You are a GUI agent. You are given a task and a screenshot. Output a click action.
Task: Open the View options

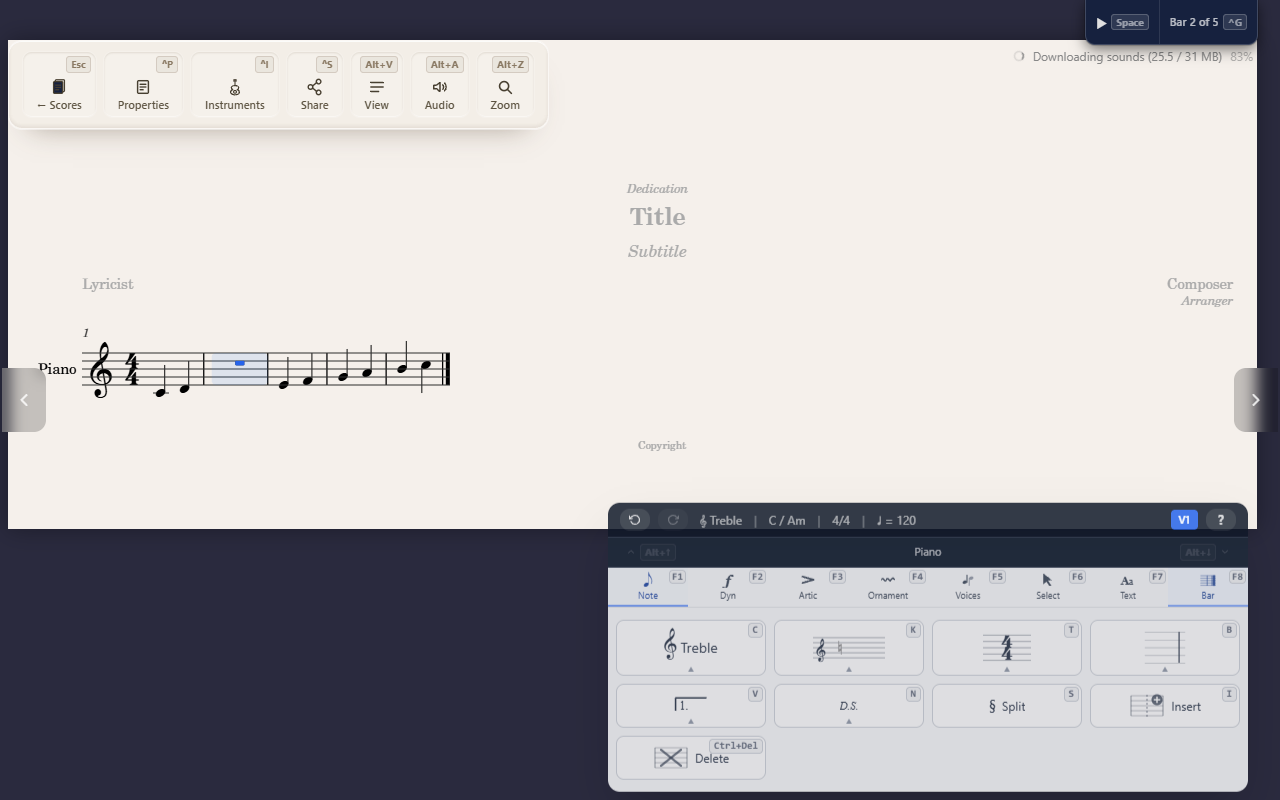tap(376, 86)
